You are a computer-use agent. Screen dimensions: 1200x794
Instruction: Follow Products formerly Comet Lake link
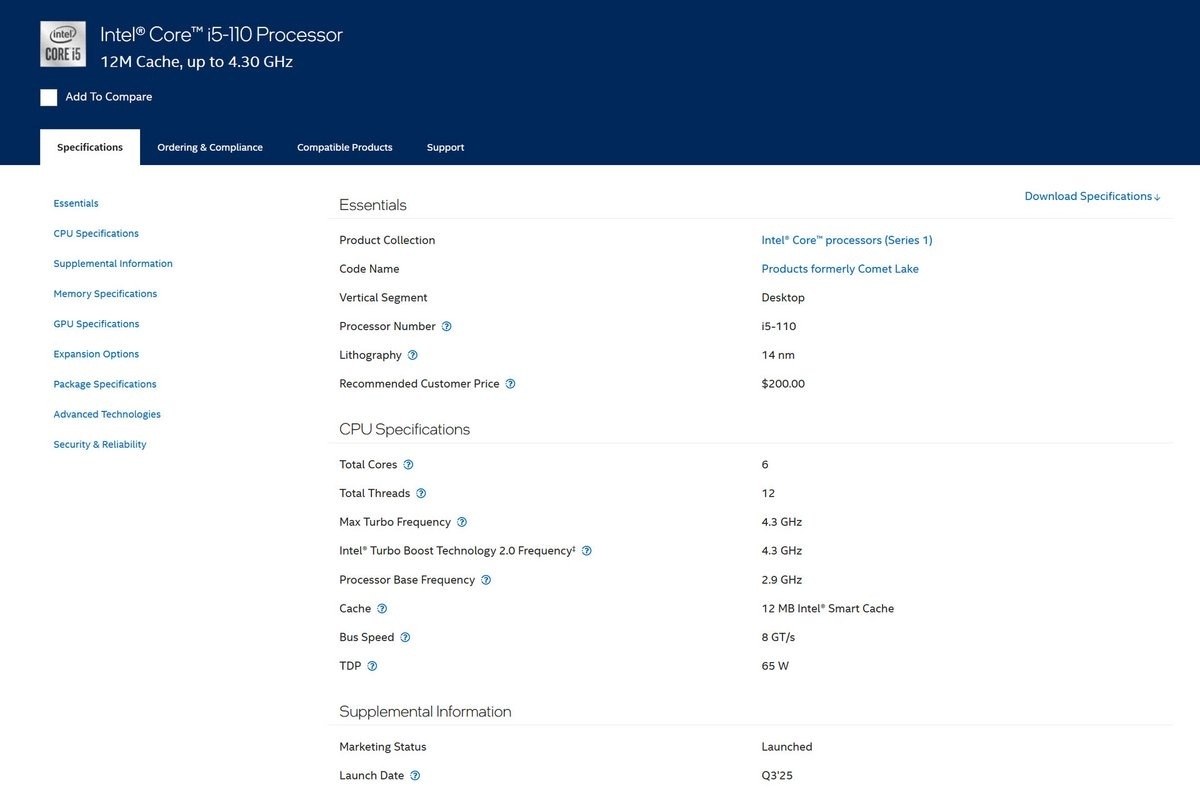point(839,269)
